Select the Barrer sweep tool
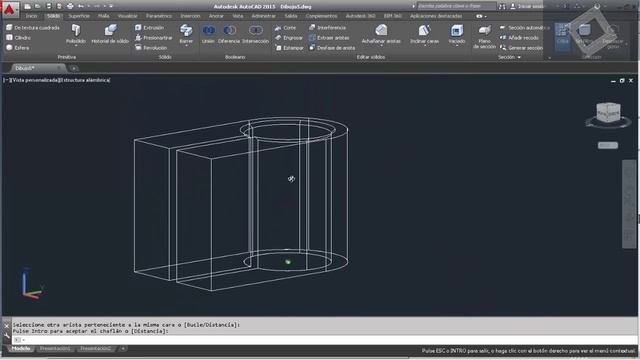640x360 pixels. click(x=186, y=33)
